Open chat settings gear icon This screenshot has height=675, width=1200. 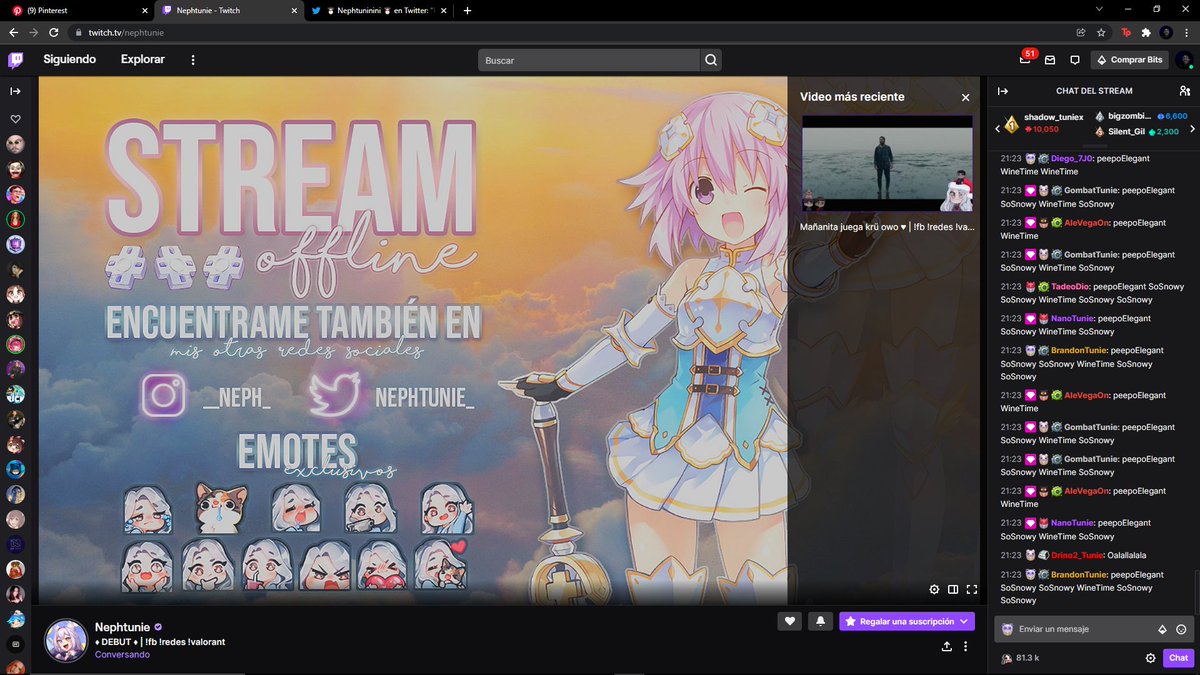click(x=1150, y=658)
